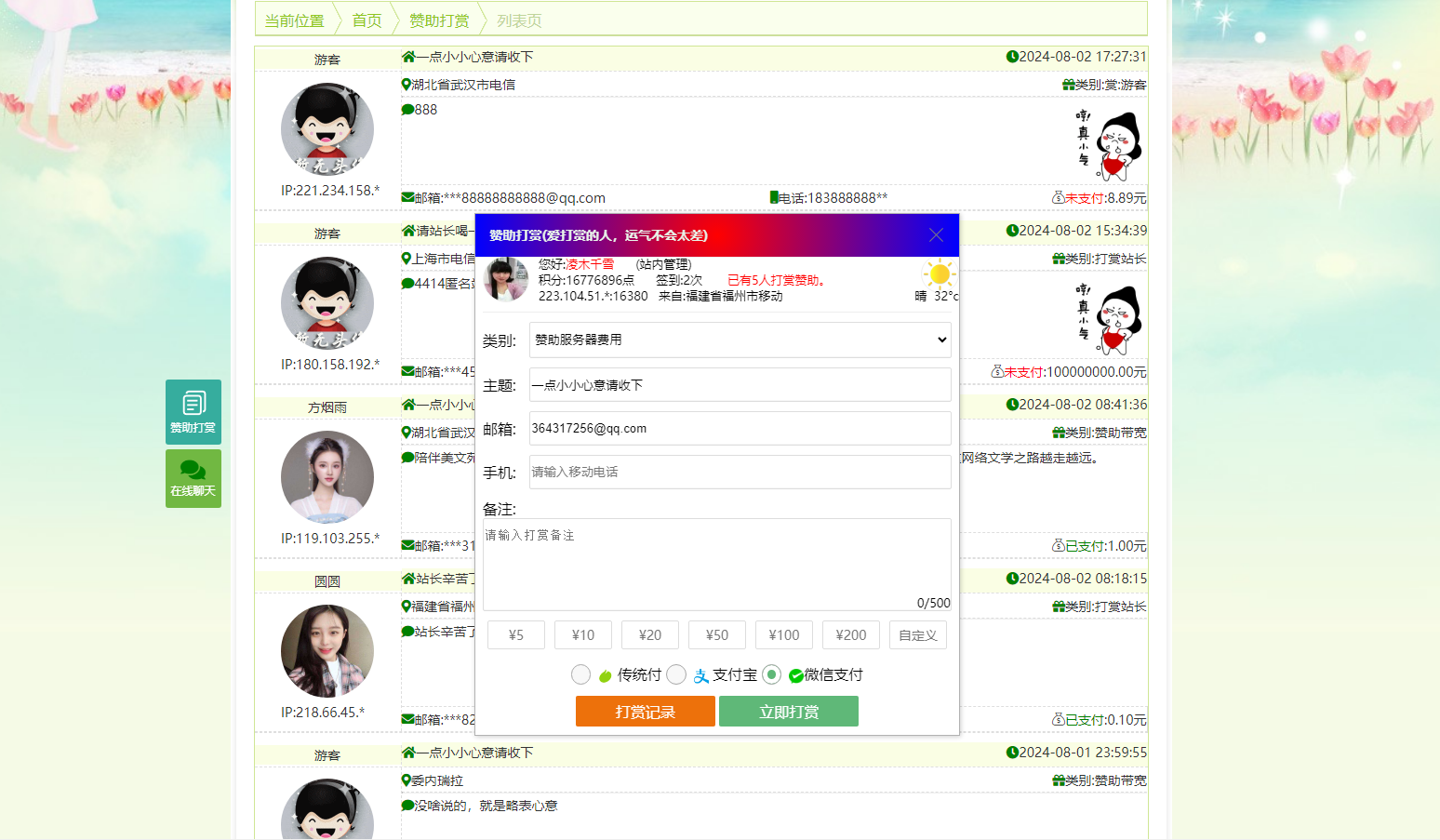Click money bag icon beside 未支付:8.89元

(x=1058, y=197)
